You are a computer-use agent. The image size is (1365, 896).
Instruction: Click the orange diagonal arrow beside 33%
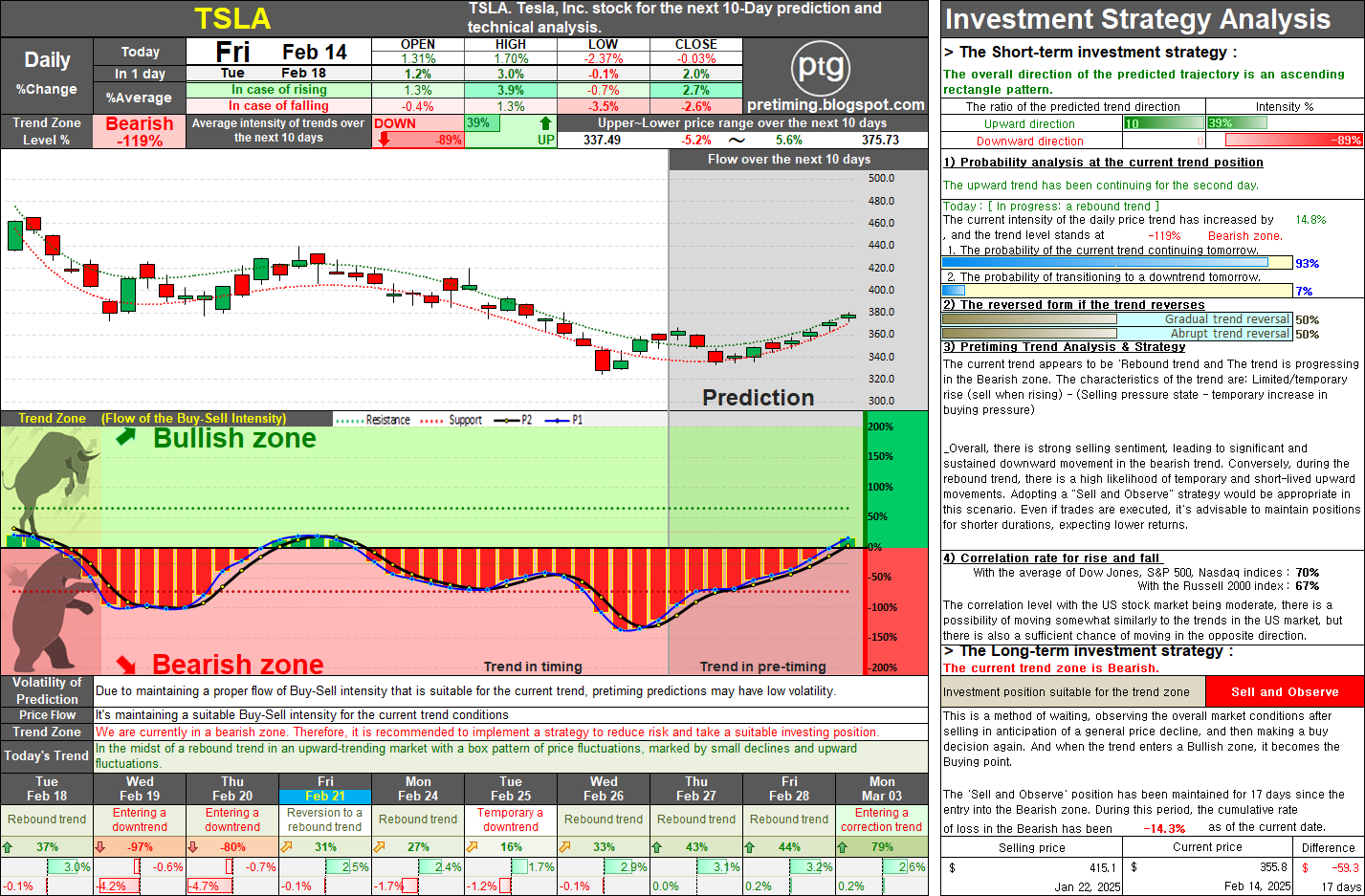tap(564, 847)
